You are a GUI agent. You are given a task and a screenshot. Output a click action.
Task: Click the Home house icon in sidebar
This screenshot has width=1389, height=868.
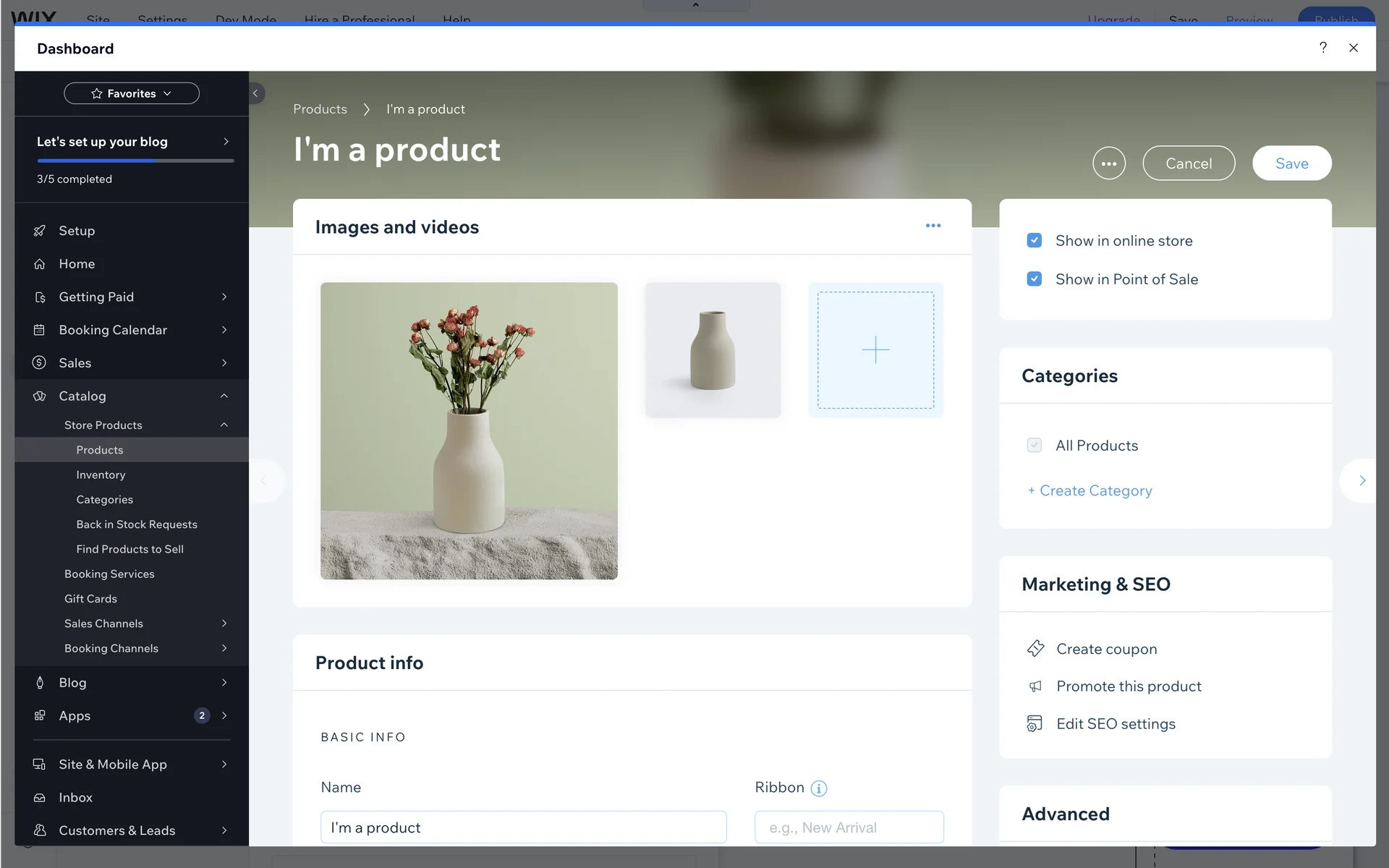40,264
